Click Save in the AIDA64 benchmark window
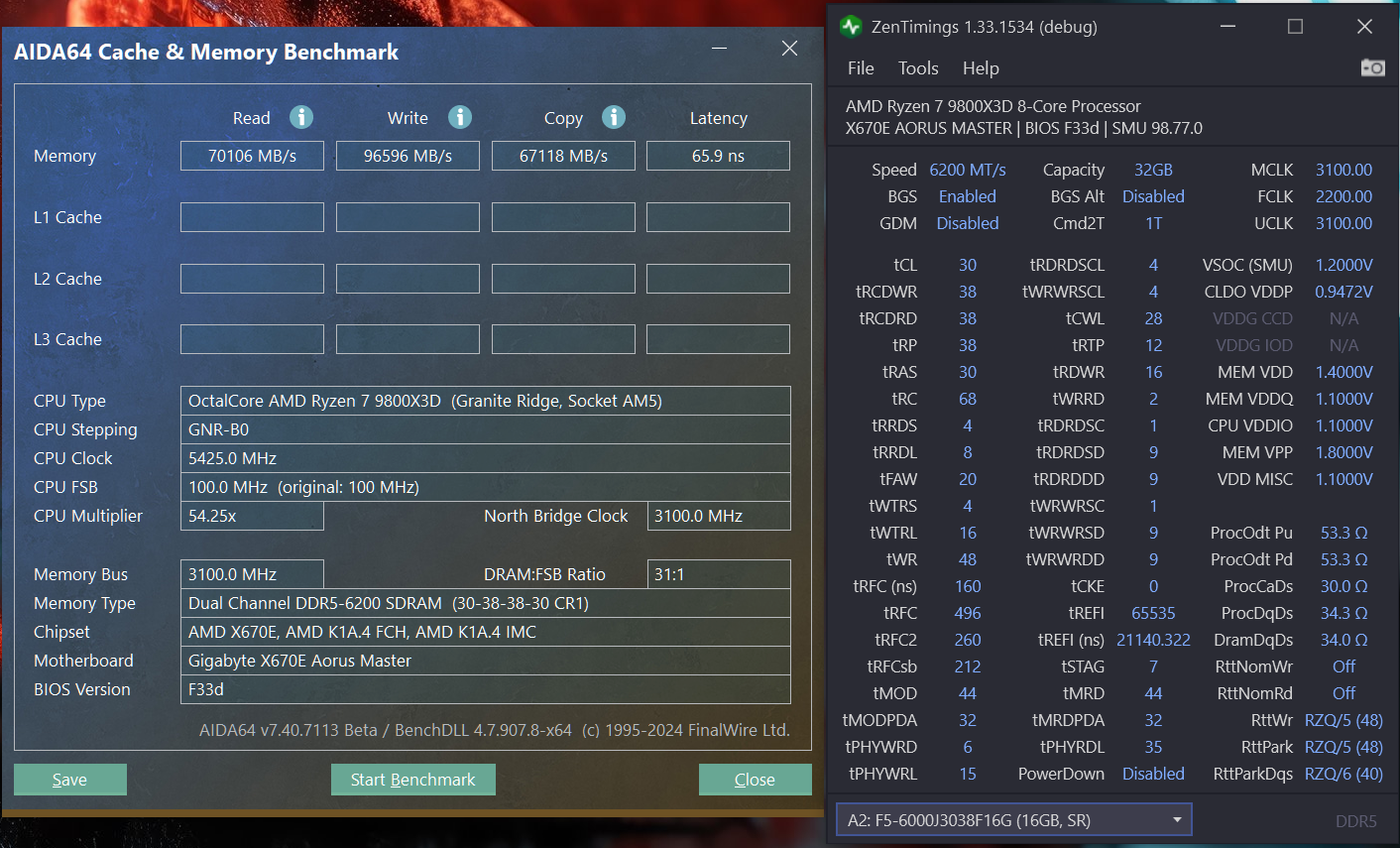Viewport: 1400px width, 848px height. tap(69, 780)
